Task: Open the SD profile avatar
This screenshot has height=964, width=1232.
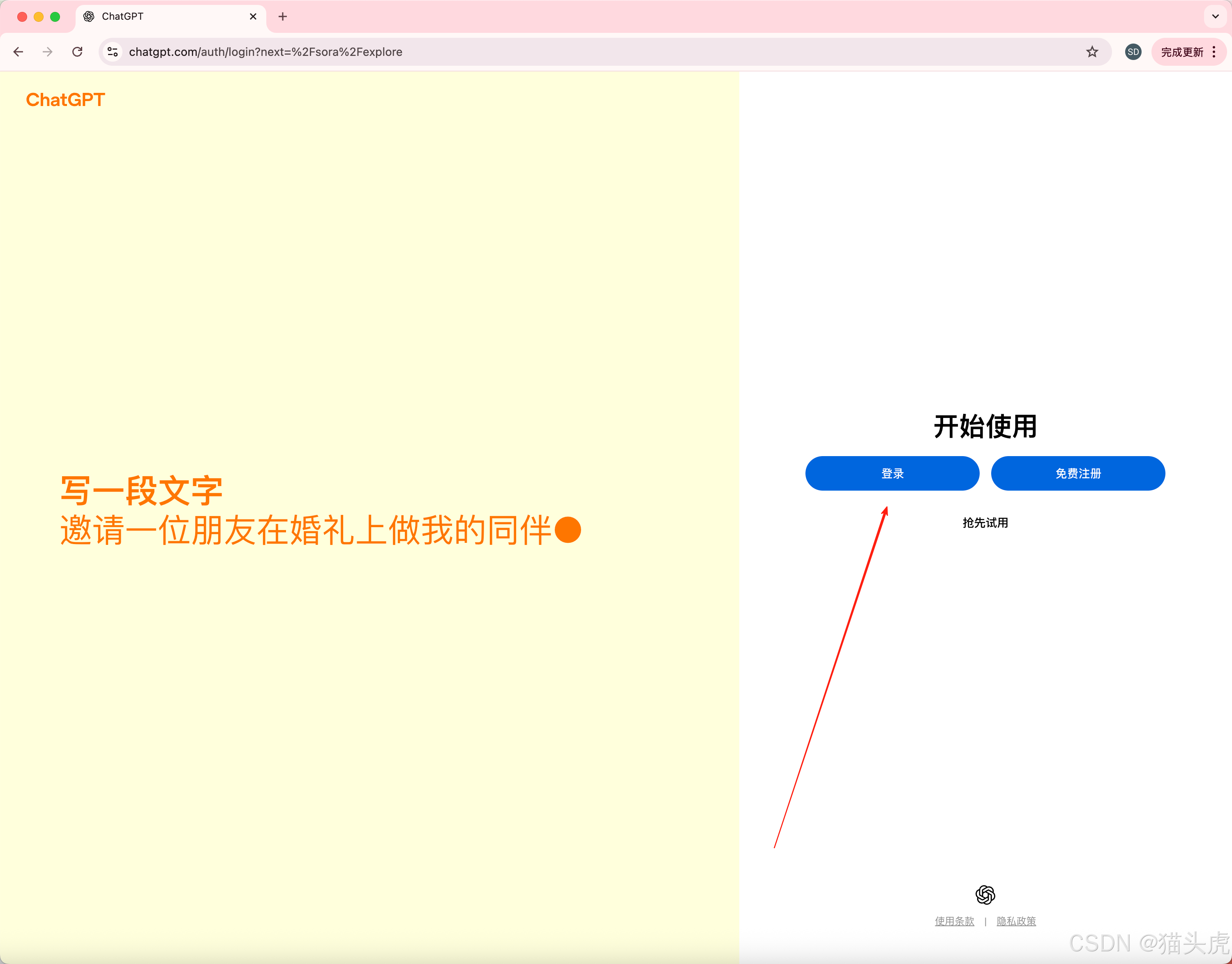Action: click(1133, 52)
